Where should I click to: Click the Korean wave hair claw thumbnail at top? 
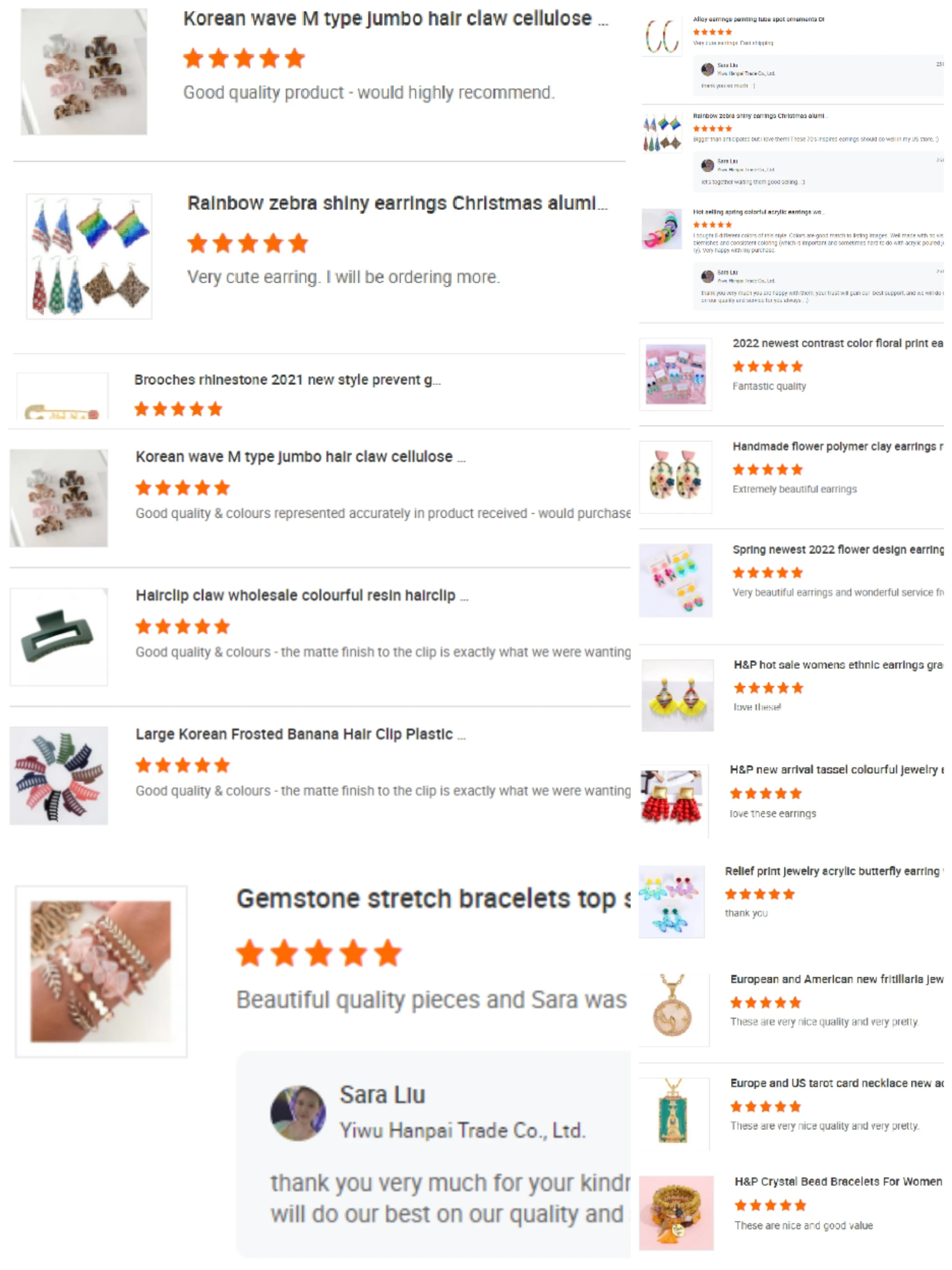click(x=84, y=72)
